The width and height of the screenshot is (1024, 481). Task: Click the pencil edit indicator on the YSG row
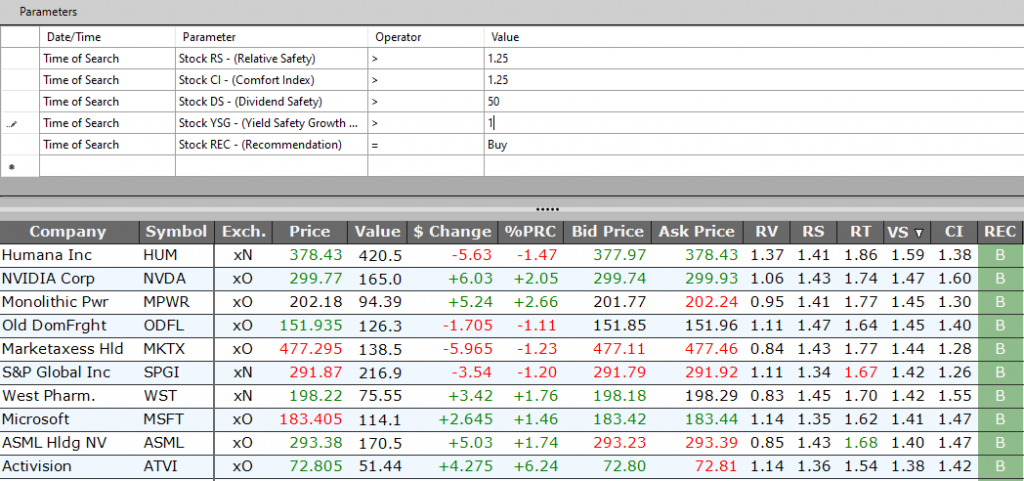tap(12, 124)
